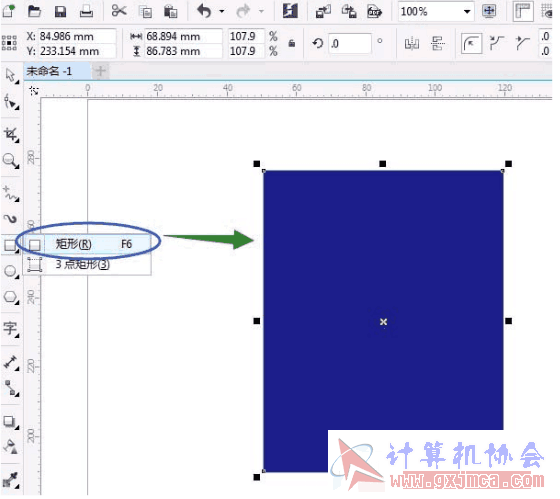
Task: Expand the undo history dropdown arrow
Action: (x=222, y=11)
